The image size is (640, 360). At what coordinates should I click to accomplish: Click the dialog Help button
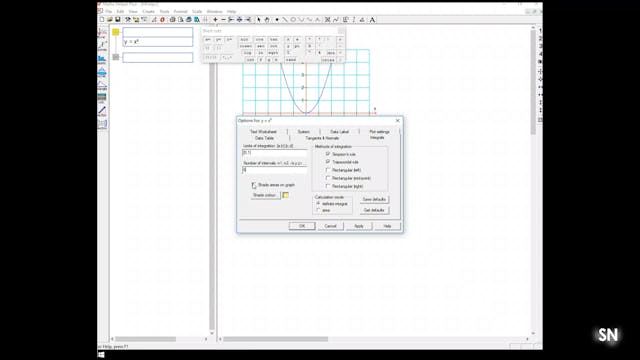coord(387,226)
